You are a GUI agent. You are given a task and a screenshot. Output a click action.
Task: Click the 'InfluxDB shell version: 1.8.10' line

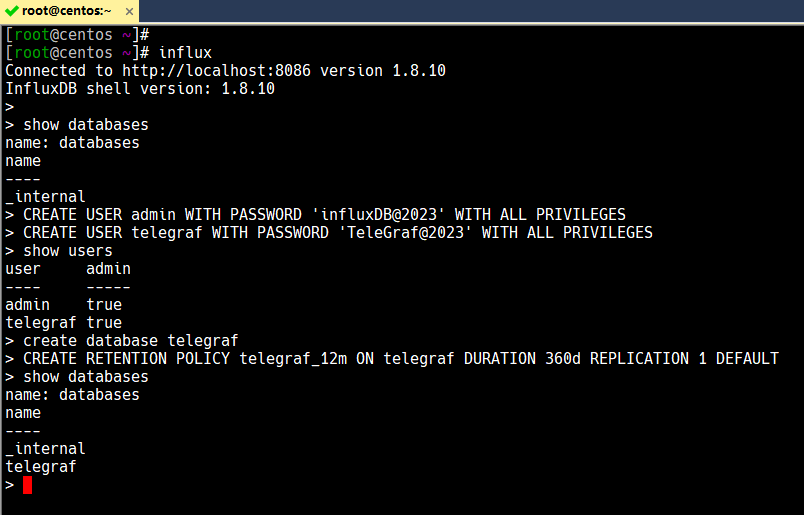(140, 89)
